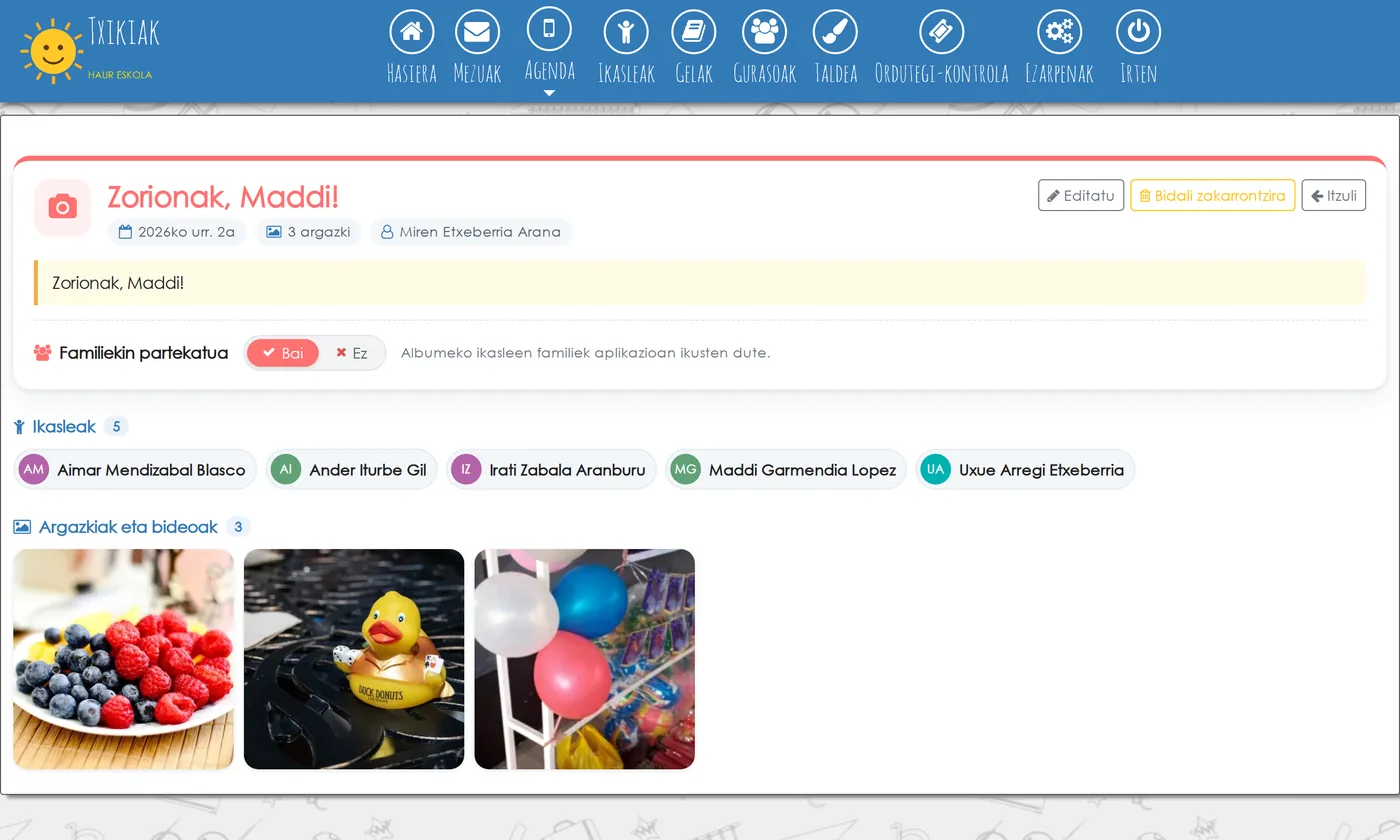The width and height of the screenshot is (1400, 840).
Task: Click Aimar Mendizabal Blasco name
Action: (151, 470)
